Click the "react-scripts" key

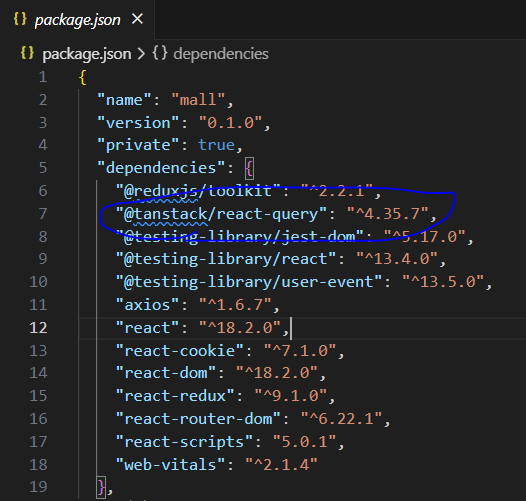click(x=184, y=442)
